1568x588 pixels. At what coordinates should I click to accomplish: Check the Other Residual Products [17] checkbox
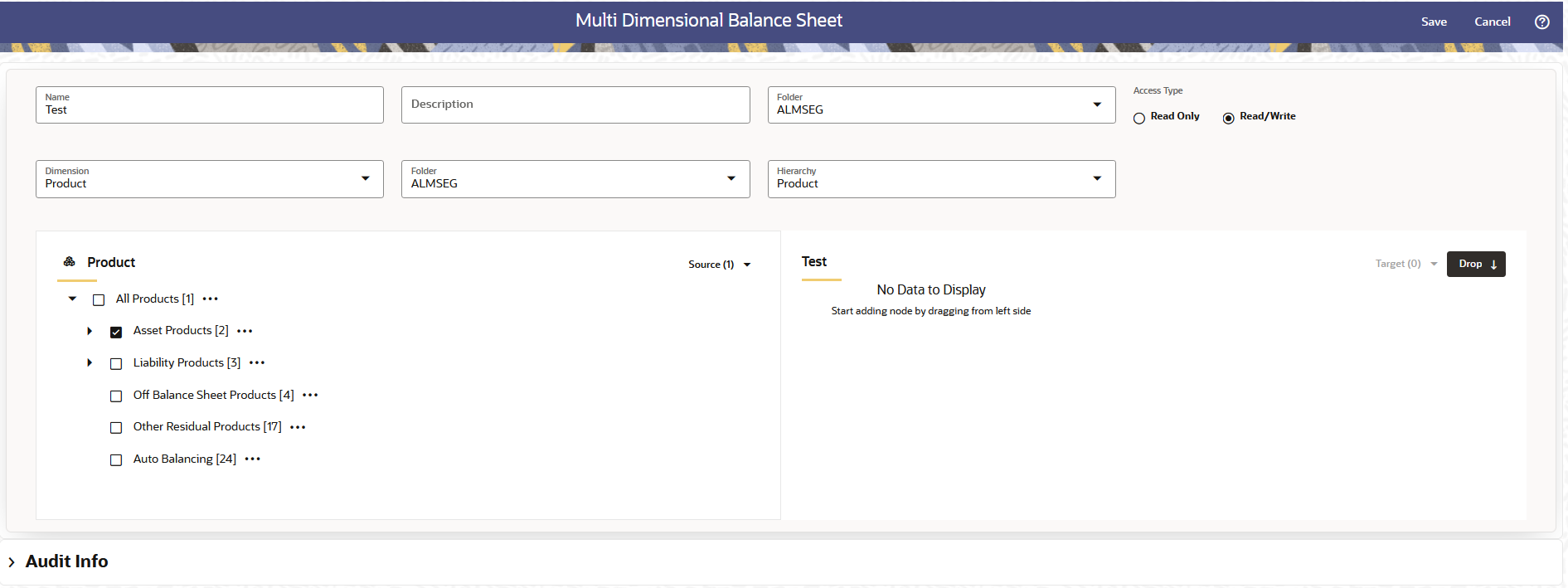(x=116, y=427)
